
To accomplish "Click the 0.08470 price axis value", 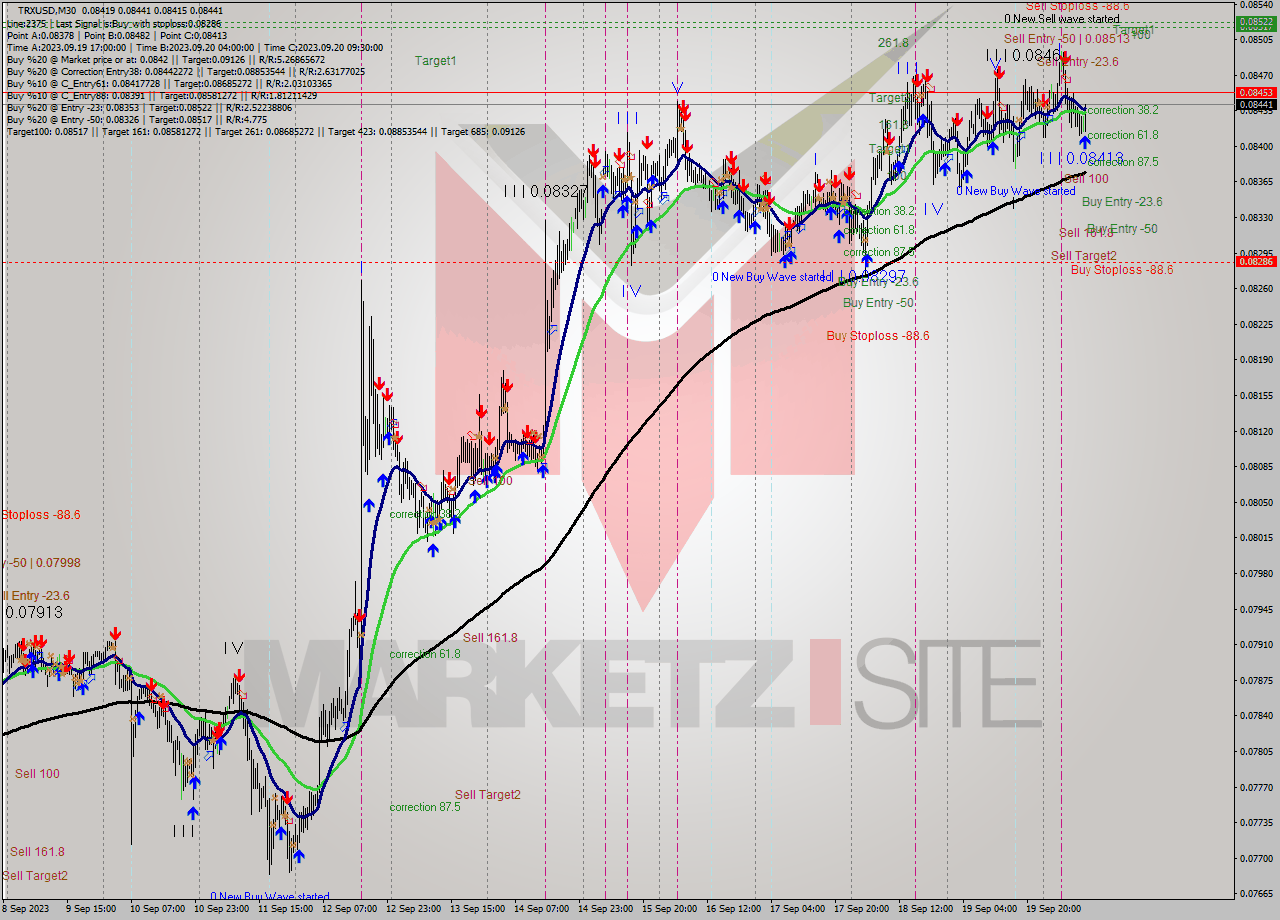I will tap(1256, 75).
